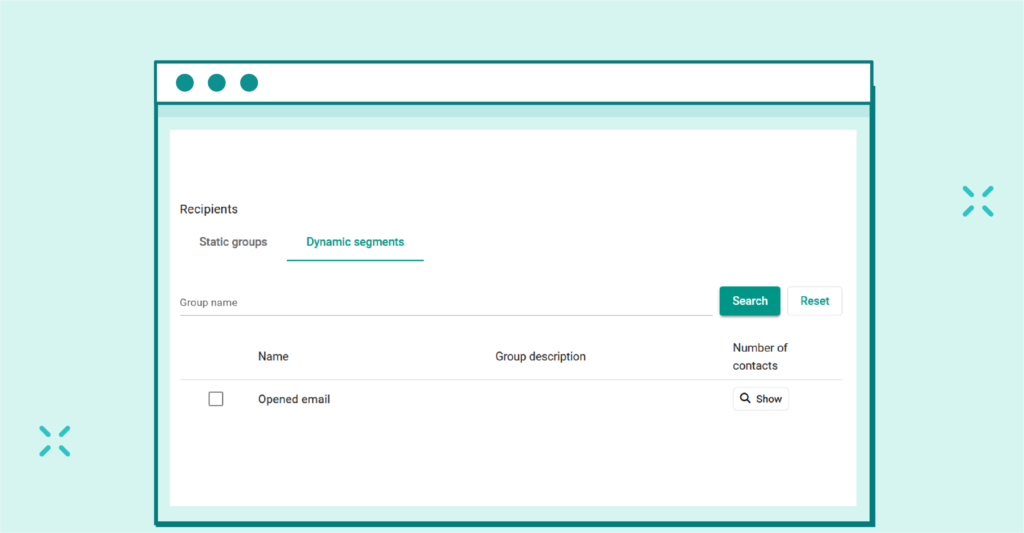This screenshot has height=533, width=1024.
Task: Click the Name column header
Action: coord(273,356)
